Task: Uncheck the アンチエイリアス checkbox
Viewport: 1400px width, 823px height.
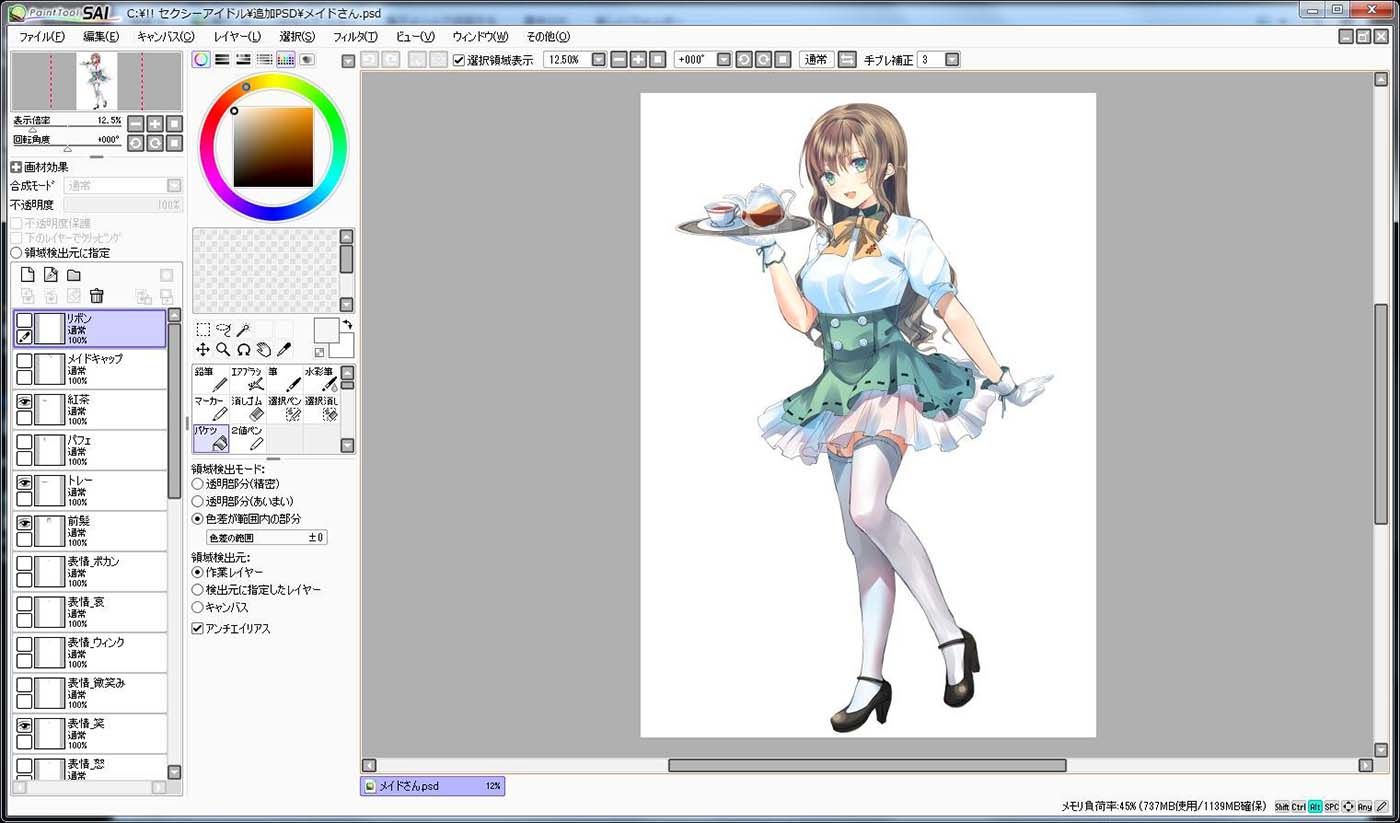Action: (197, 629)
